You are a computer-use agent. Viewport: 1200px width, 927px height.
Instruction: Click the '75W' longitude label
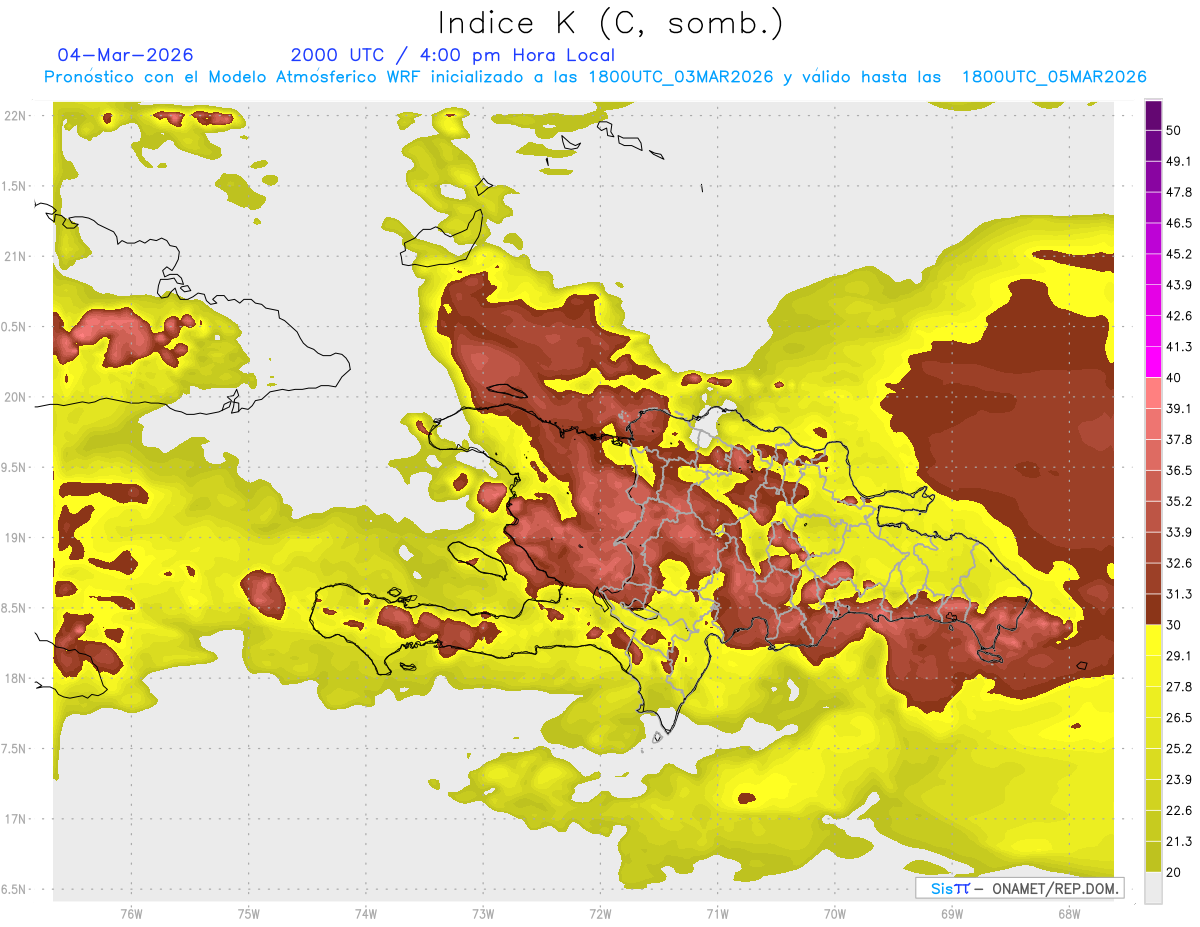pos(249,914)
